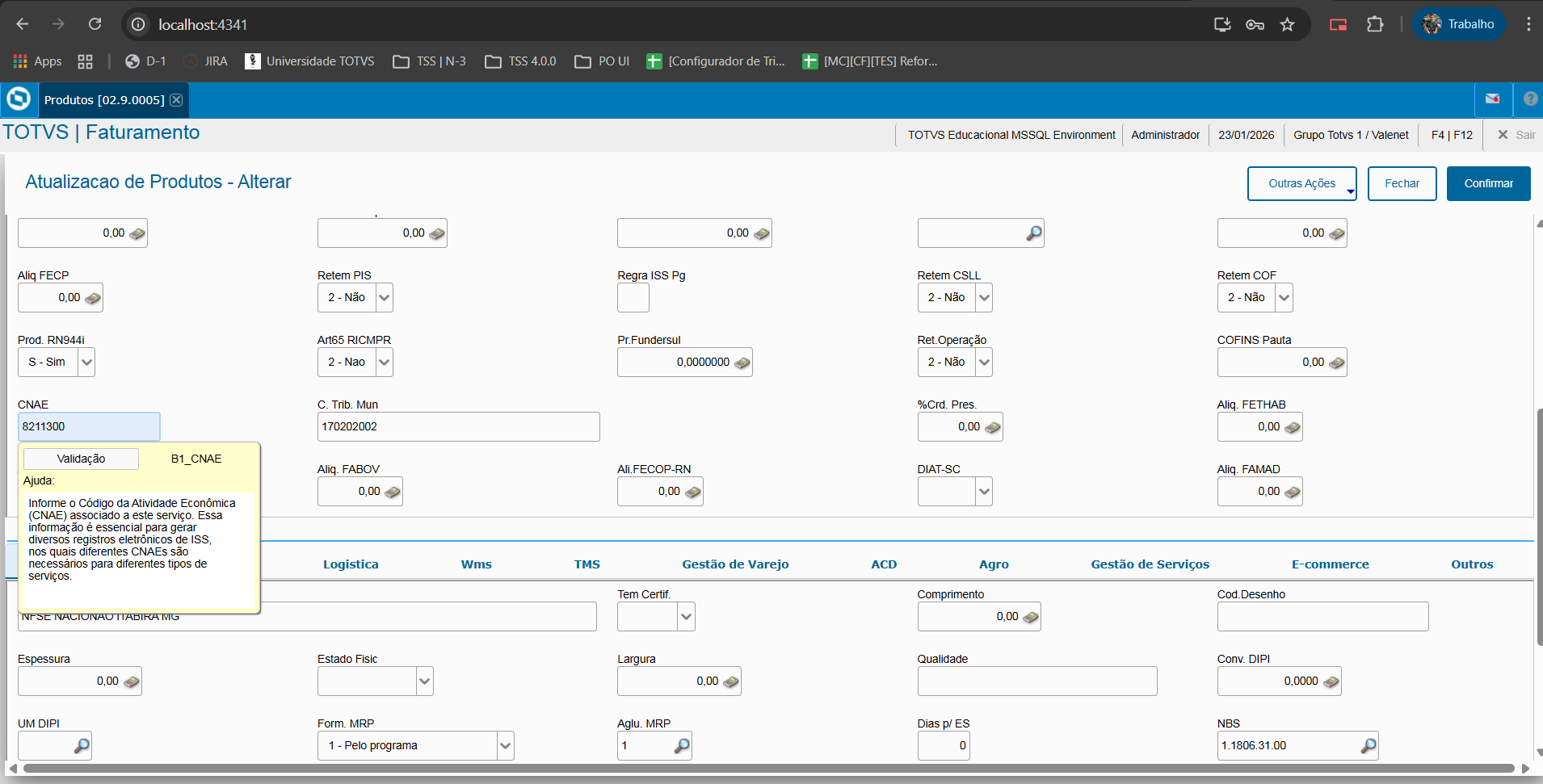The height and width of the screenshot is (784, 1543).
Task: Click the Confirmar button
Action: [1488, 183]
